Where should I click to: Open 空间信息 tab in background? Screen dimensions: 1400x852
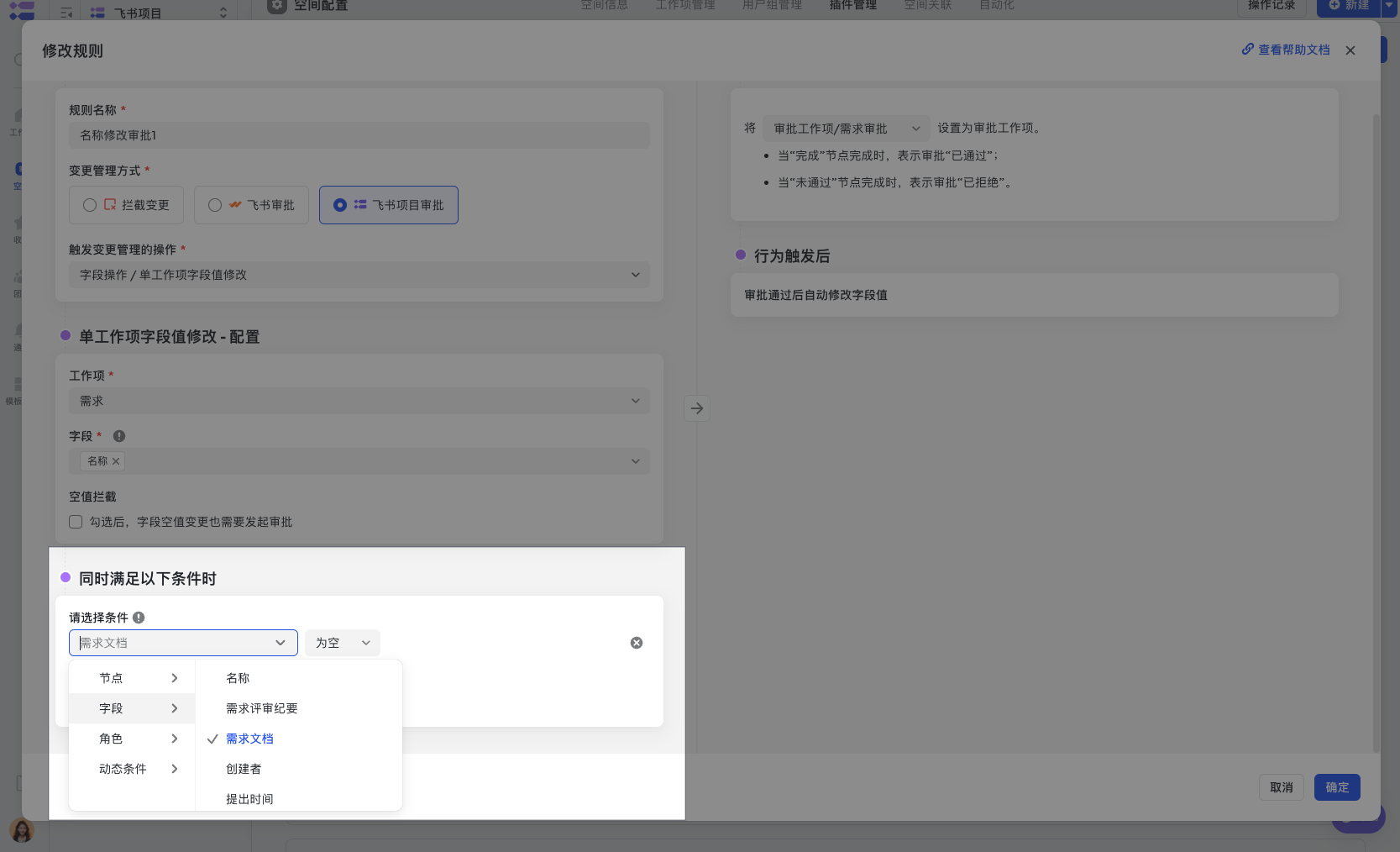(x=605, y=5)
